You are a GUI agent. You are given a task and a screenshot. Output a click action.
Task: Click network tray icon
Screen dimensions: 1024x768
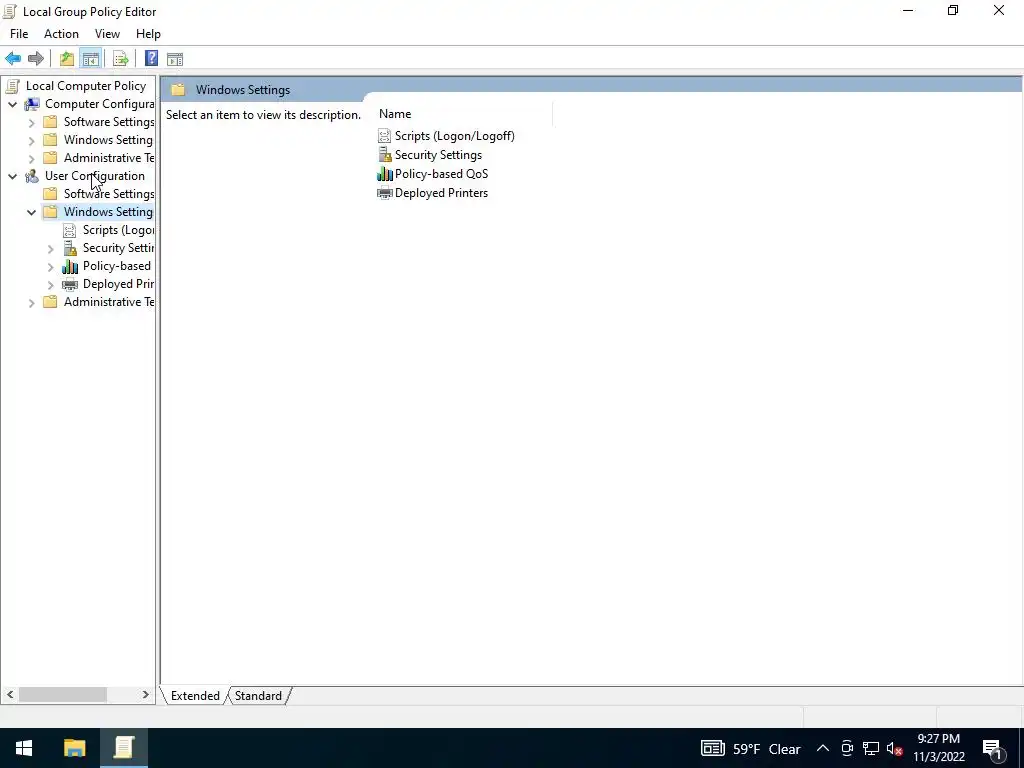click(871, 748)
